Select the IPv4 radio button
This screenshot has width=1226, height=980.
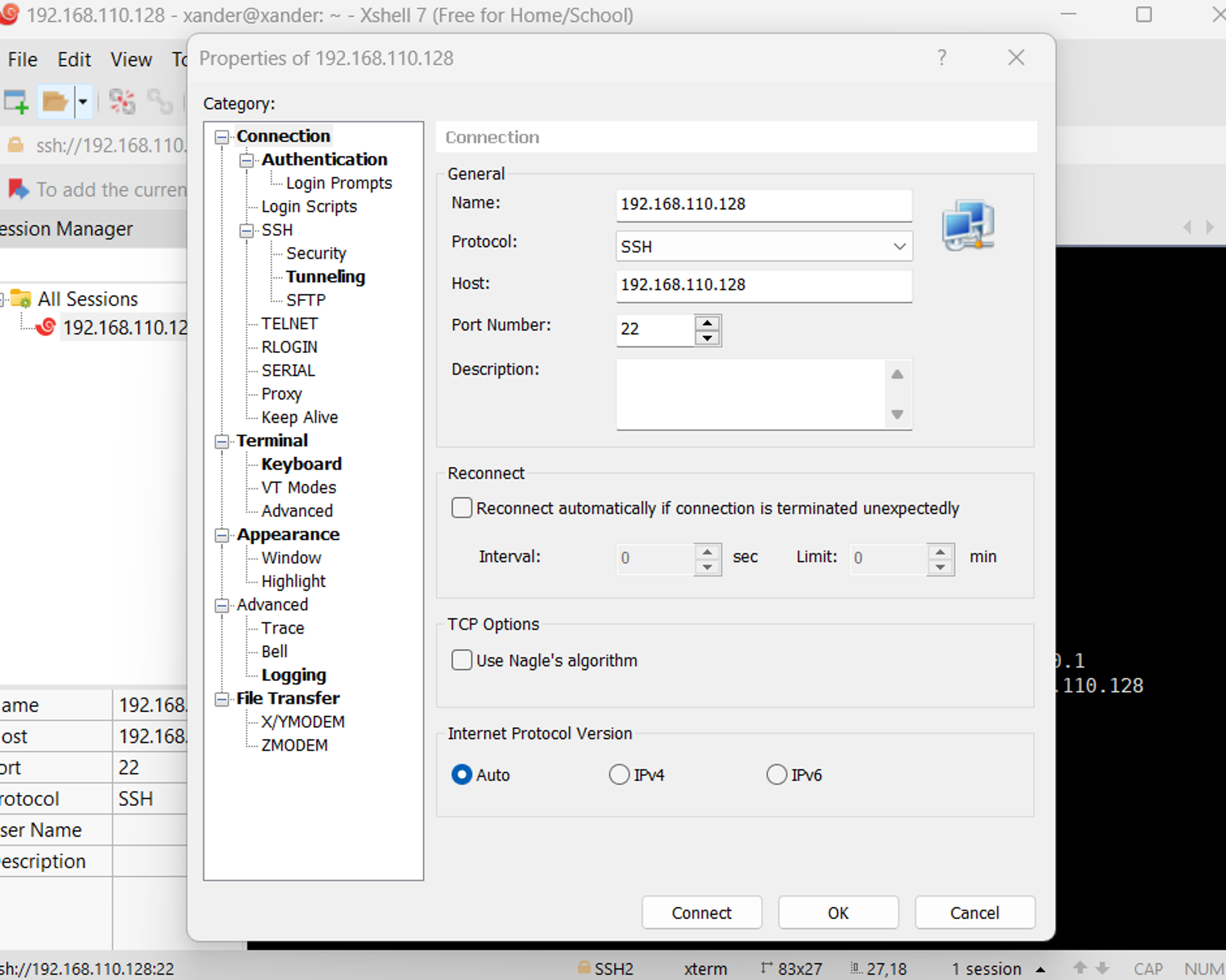(x=619, y=775)
